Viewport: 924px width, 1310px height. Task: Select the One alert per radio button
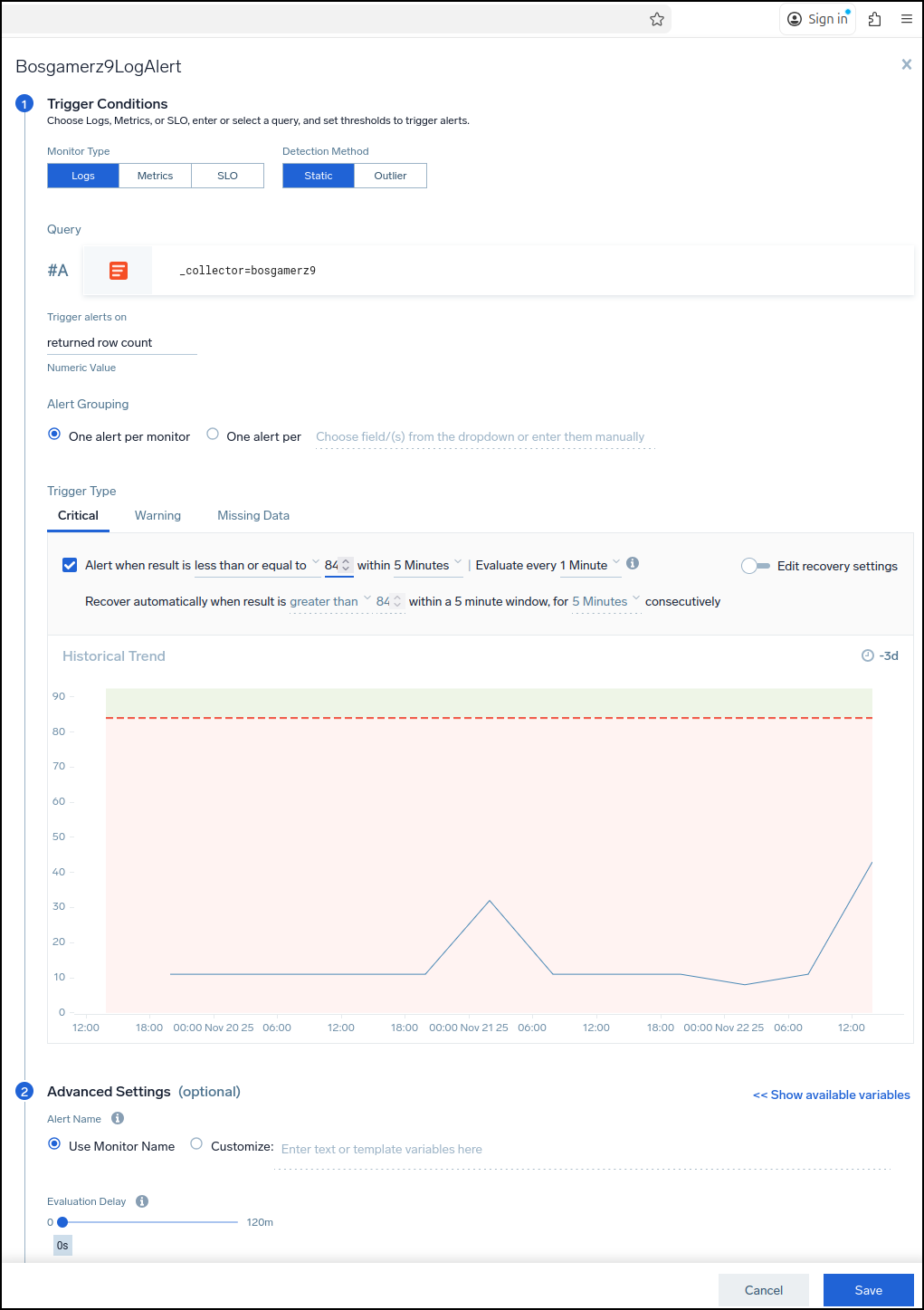pos(213,435)
